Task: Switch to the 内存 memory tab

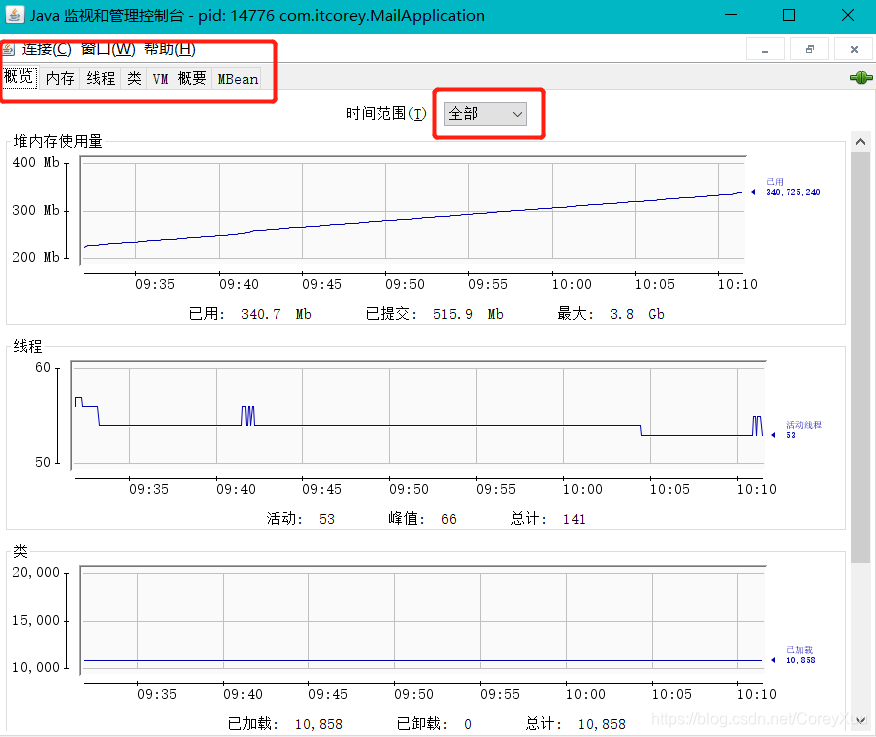Action: pyautogui.click(x=60, y=78)
